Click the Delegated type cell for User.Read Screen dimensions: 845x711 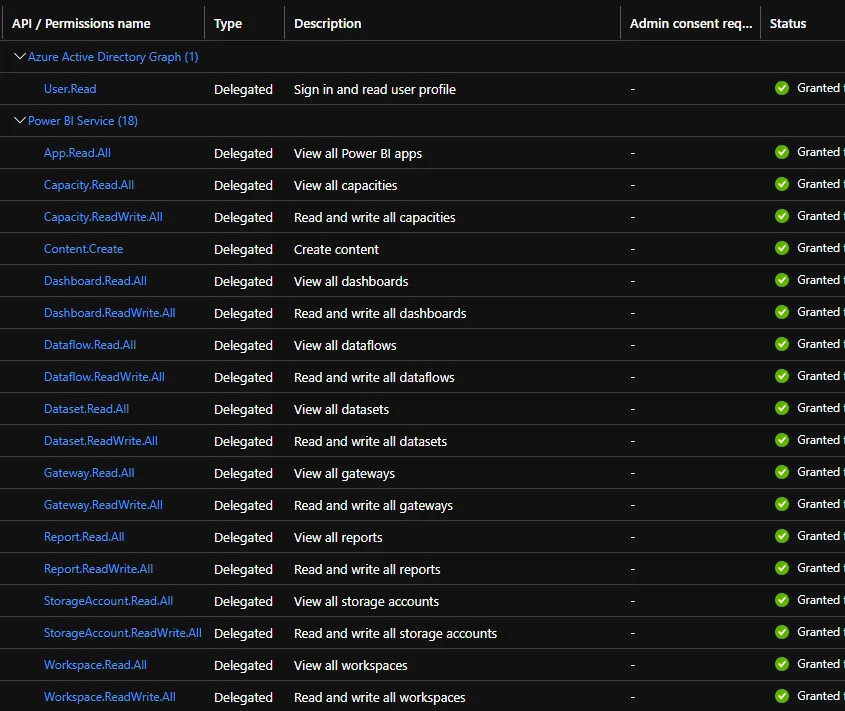(x=243, y=89)
